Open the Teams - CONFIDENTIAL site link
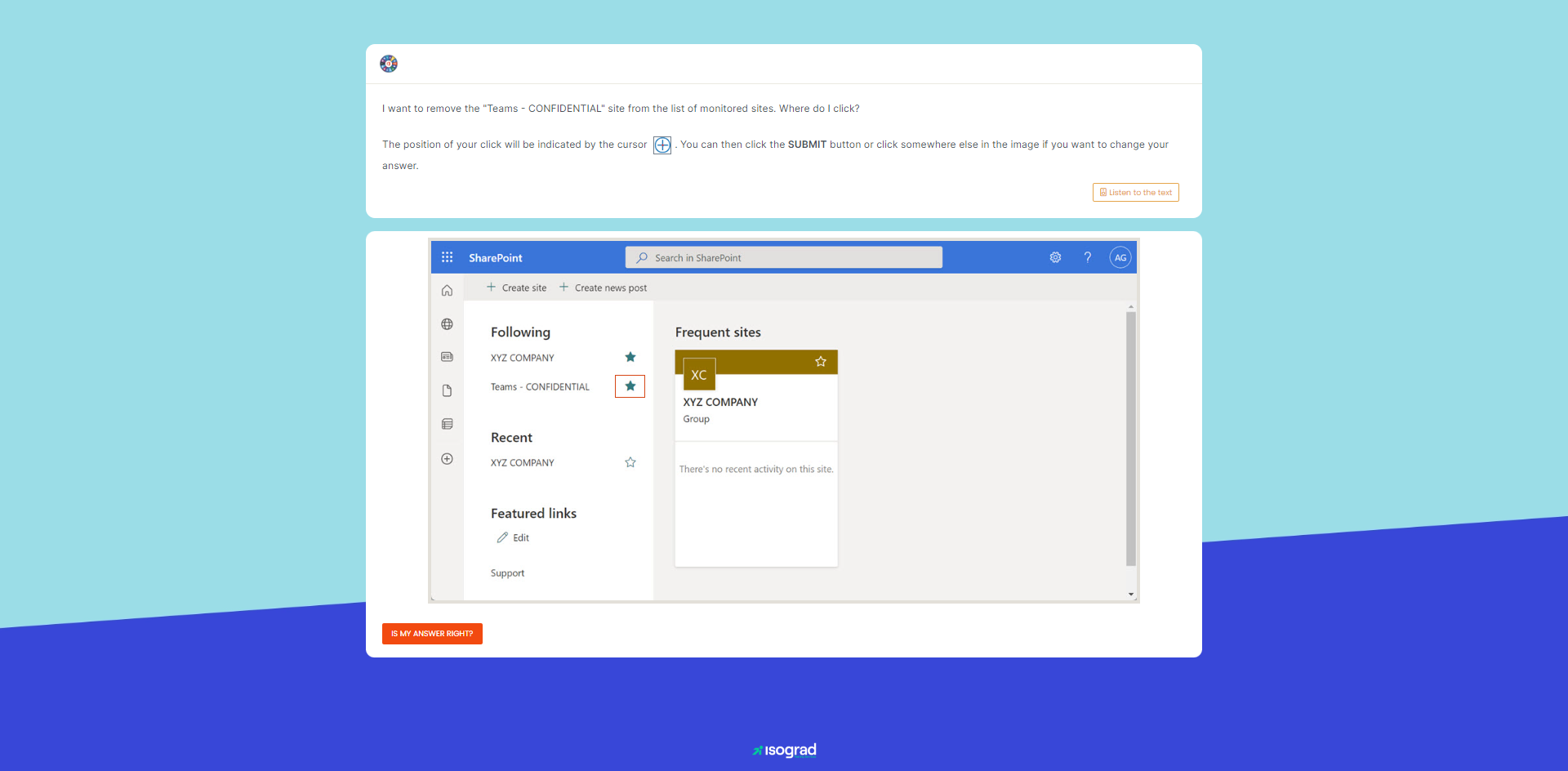The width and height of the screenshot is (1568, 771). 540,387
